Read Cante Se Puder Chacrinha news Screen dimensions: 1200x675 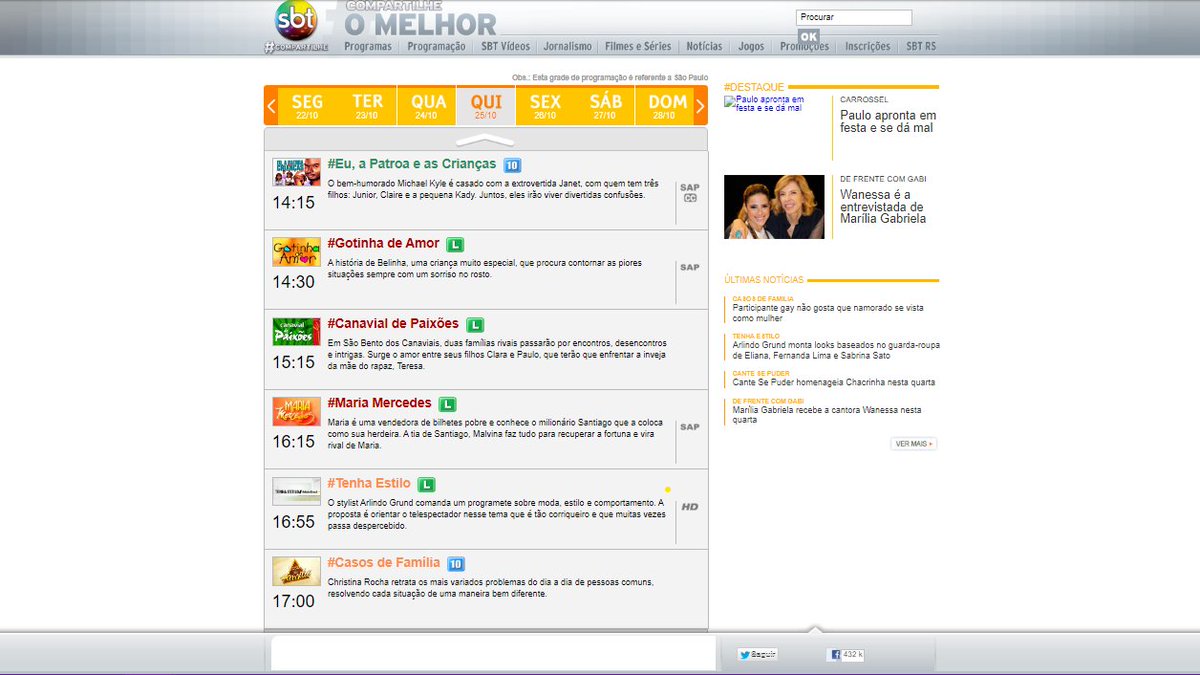pyautogui.click(x=834, y=382)
